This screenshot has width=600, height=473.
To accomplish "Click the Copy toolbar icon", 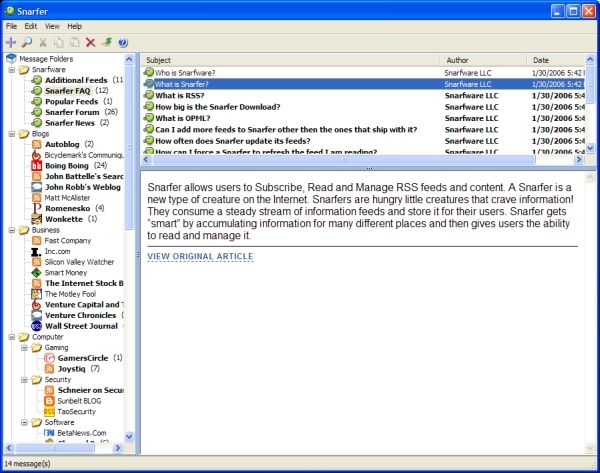I will 59,42.
